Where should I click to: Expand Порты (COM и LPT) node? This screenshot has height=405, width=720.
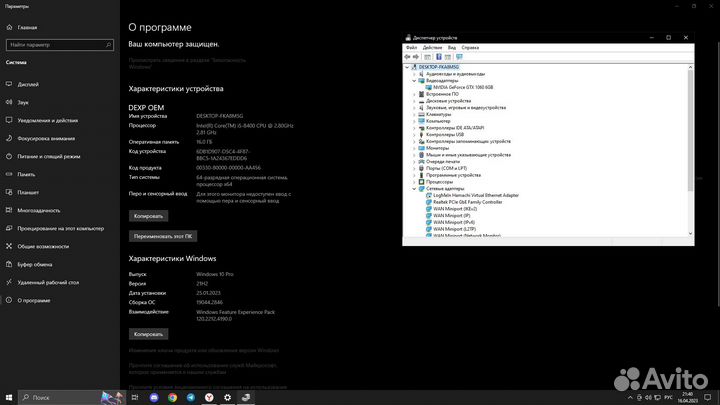[414, 169]
